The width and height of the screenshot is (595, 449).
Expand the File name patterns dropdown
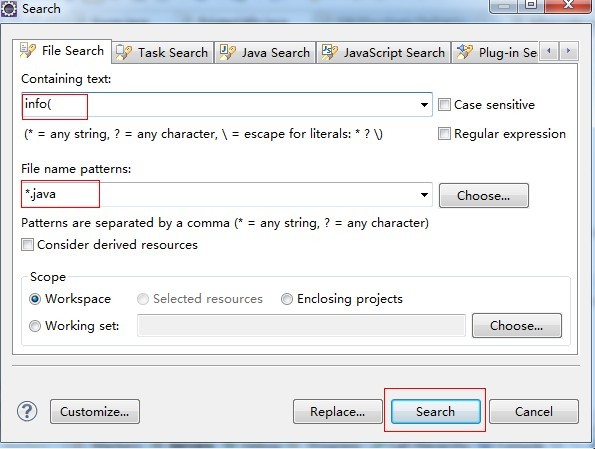click(424, 195)
